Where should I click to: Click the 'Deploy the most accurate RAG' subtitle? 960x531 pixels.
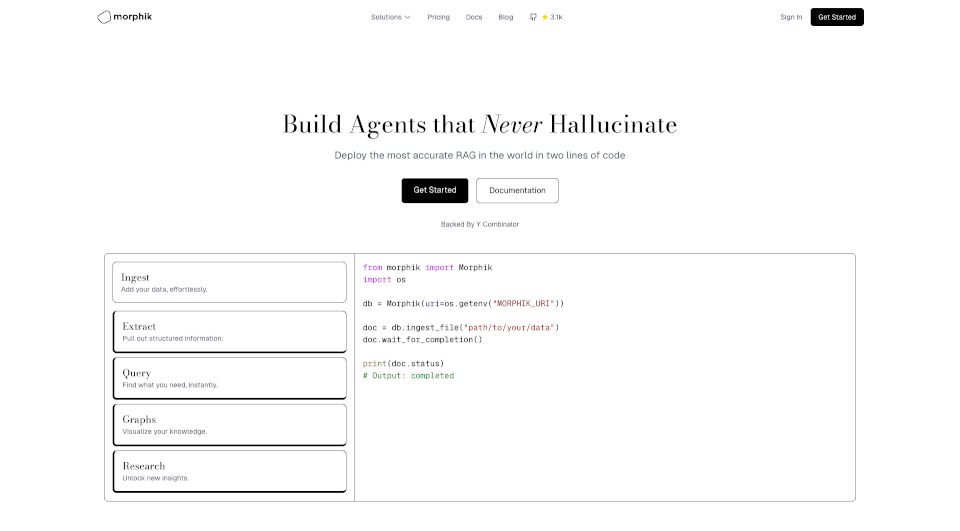click(480, 156)
